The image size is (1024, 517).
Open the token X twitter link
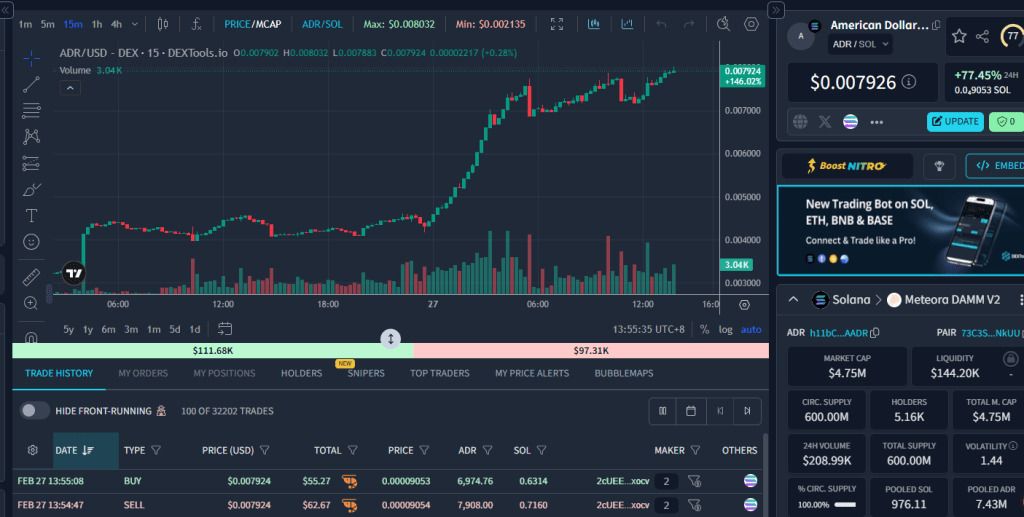825,121
